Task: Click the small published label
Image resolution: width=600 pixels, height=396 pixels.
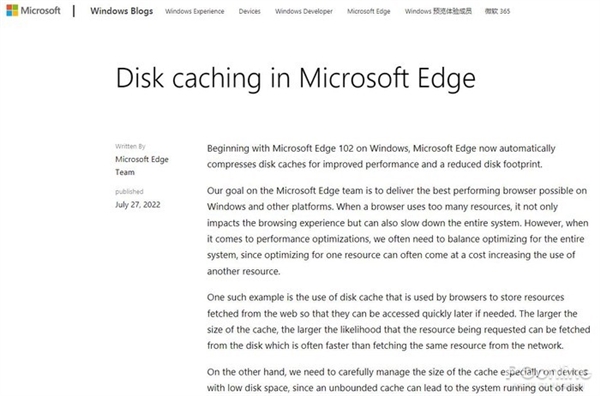Action: (129, 191)
